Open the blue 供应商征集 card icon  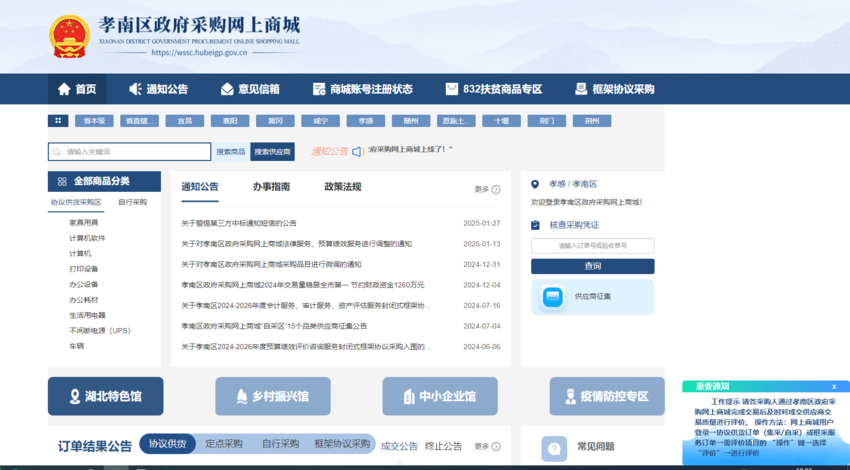point(553,297)
